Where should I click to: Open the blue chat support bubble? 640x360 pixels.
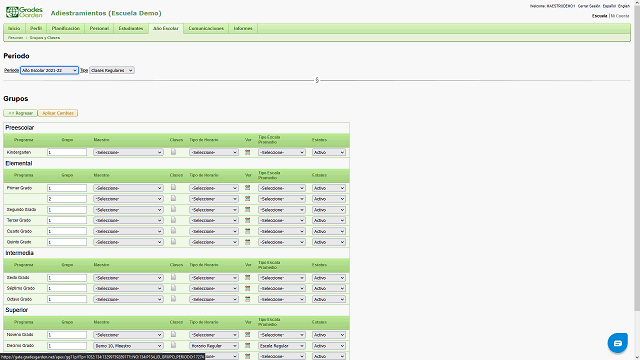click(x=618, y=343)
